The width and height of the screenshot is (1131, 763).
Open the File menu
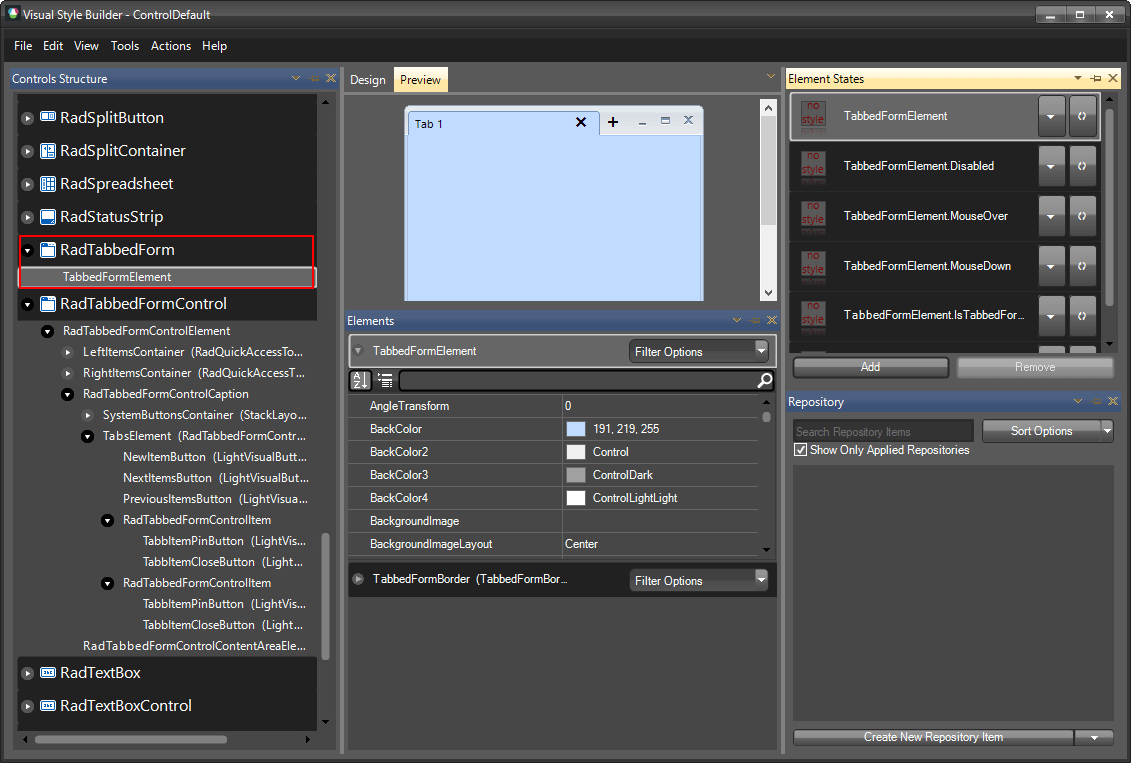[23, 45]
